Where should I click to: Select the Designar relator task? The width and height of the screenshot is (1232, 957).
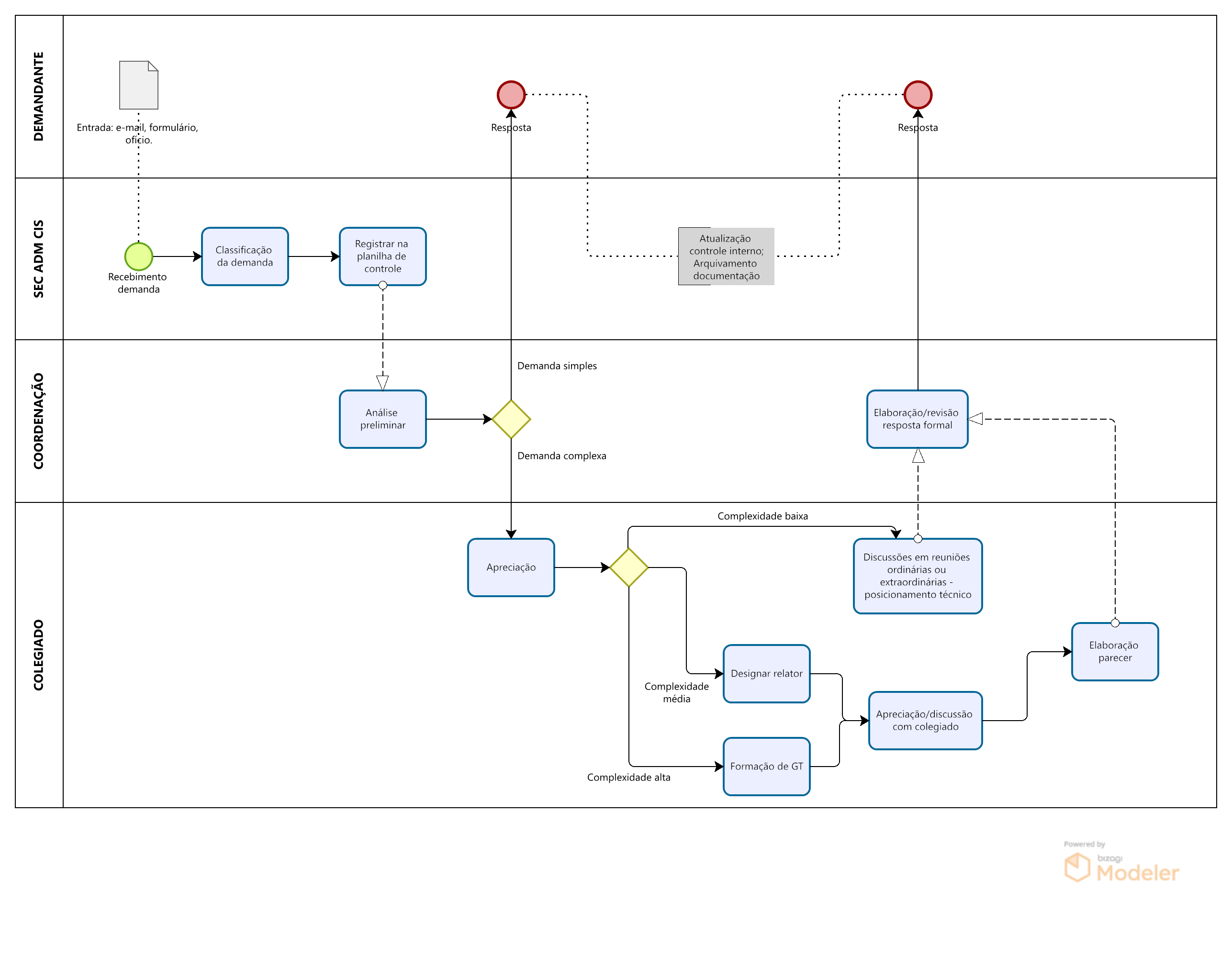766,673
